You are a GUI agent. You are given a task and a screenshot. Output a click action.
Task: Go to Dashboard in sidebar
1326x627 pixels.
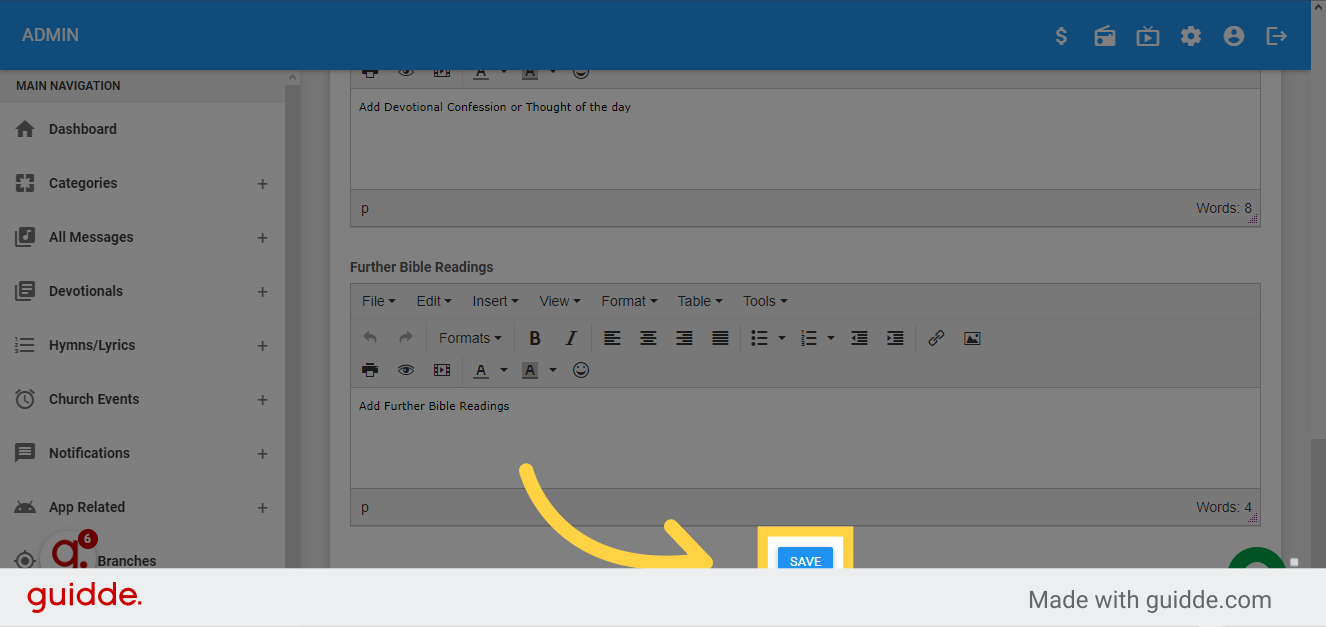[83, 129]
